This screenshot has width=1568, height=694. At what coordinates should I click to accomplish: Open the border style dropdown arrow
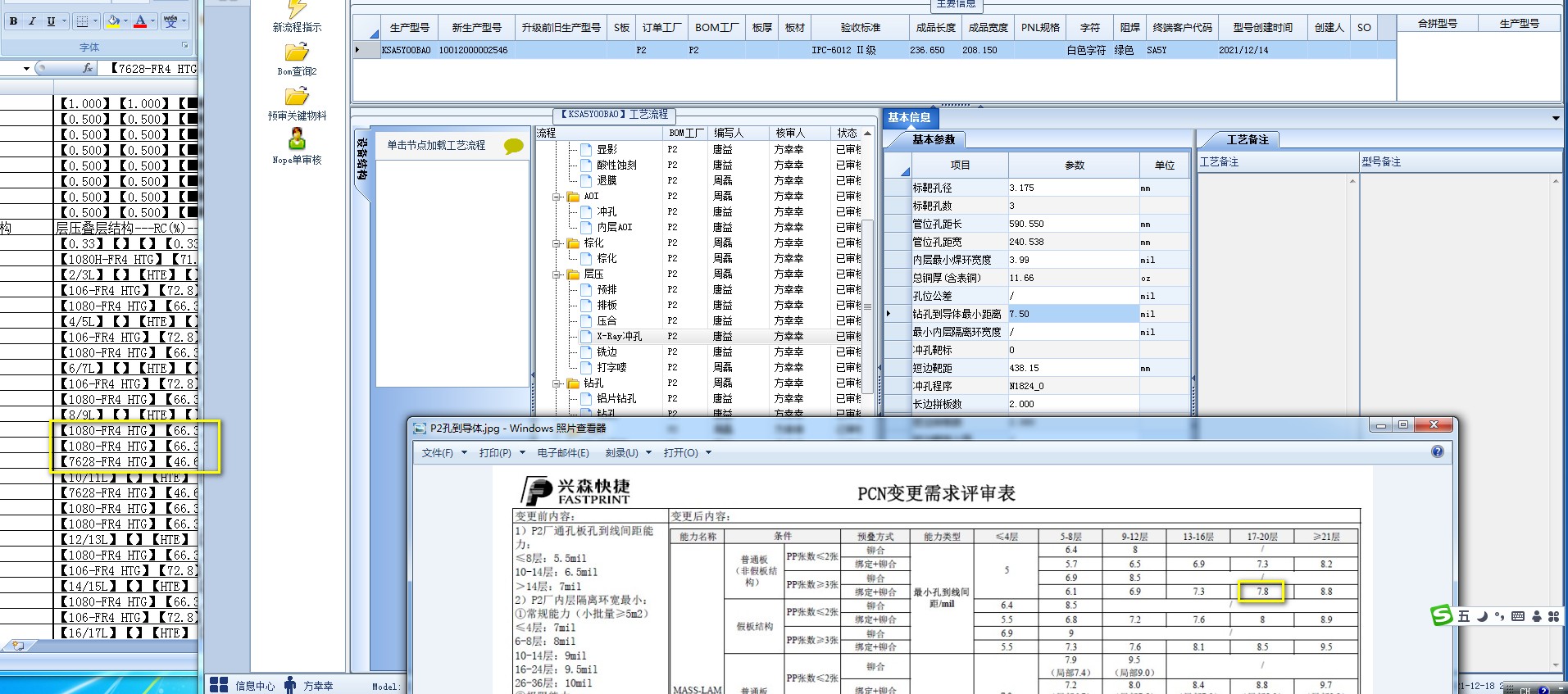[x=95, y=21]
